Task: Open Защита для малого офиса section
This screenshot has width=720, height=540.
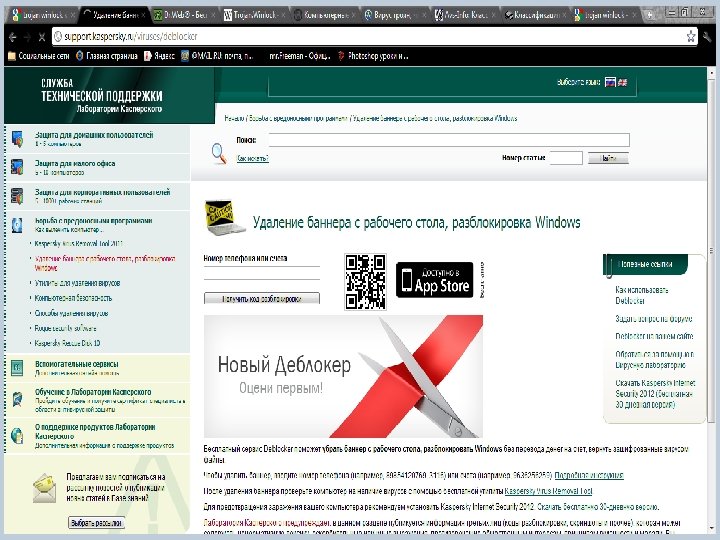Action: [x=75, y=163]
